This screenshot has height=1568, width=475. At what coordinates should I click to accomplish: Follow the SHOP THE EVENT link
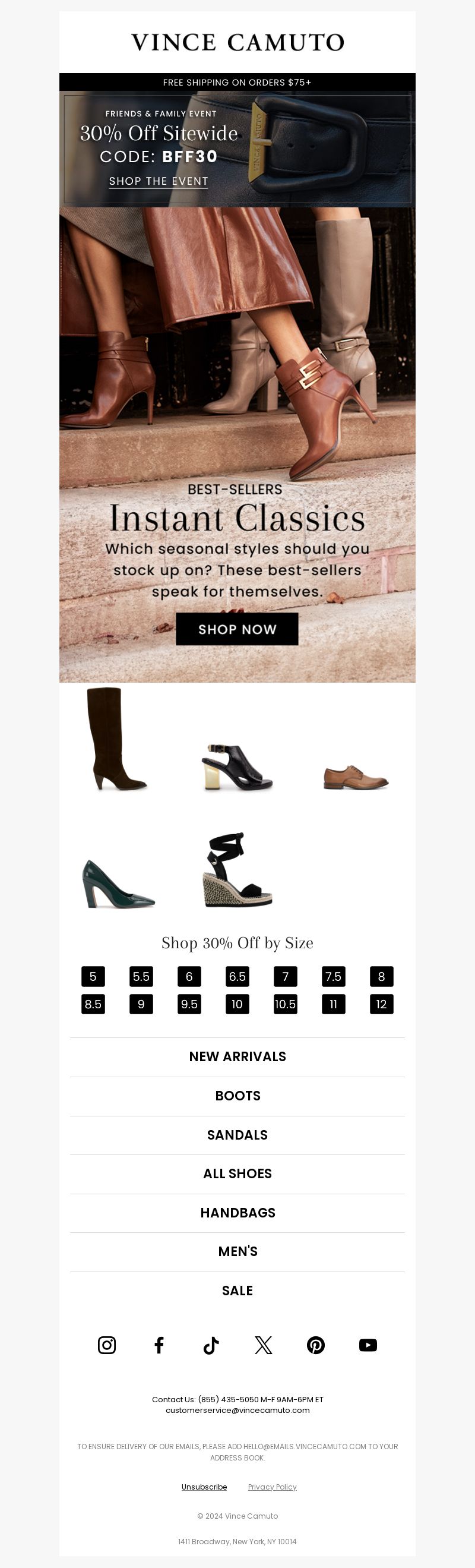tap(158, 181)
